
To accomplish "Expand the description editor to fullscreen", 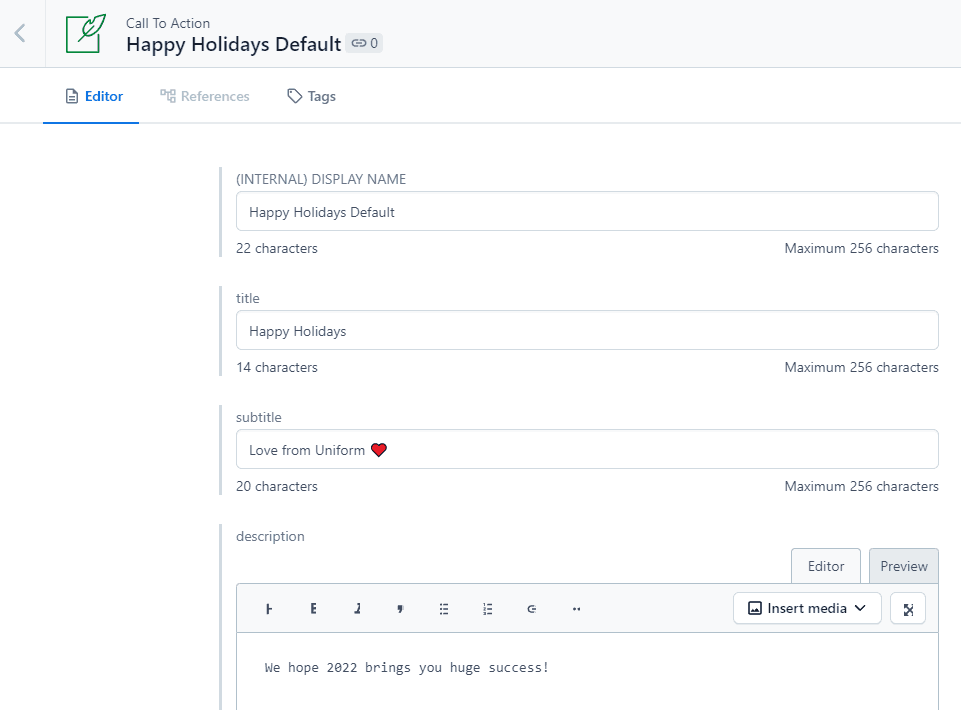I will [x=907, y=608].
